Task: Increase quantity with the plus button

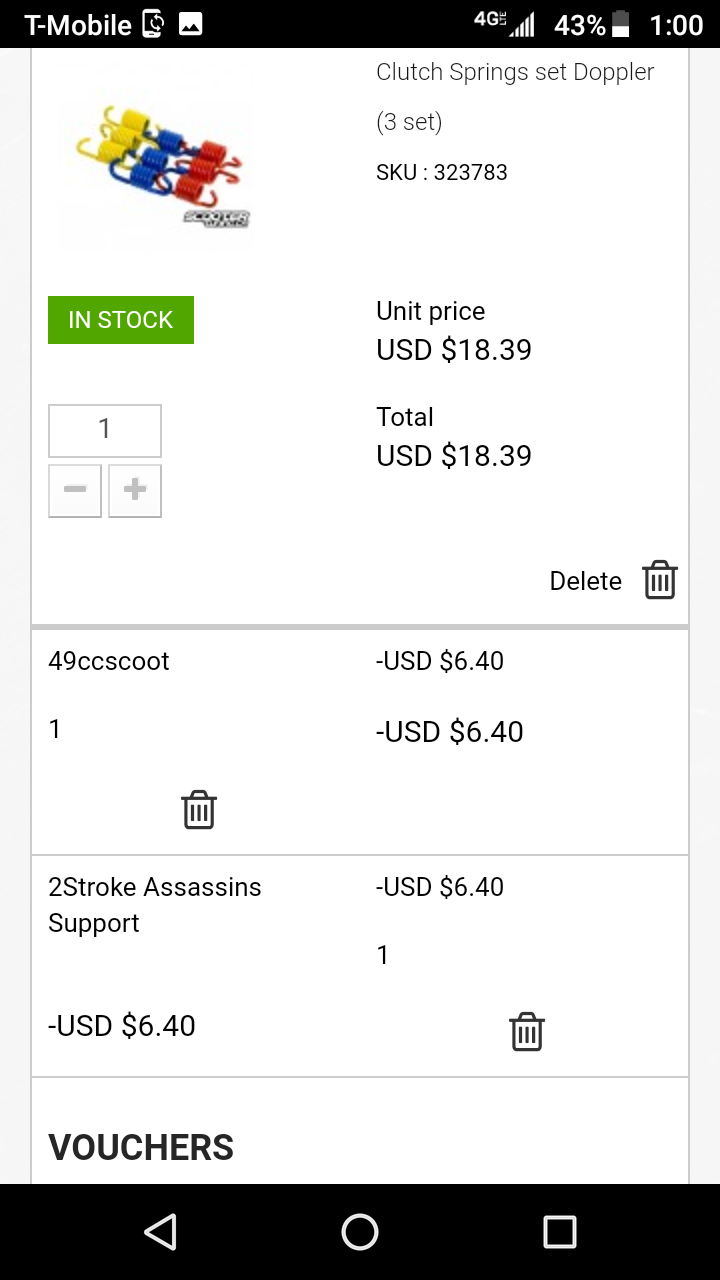Action: [135, 491]
